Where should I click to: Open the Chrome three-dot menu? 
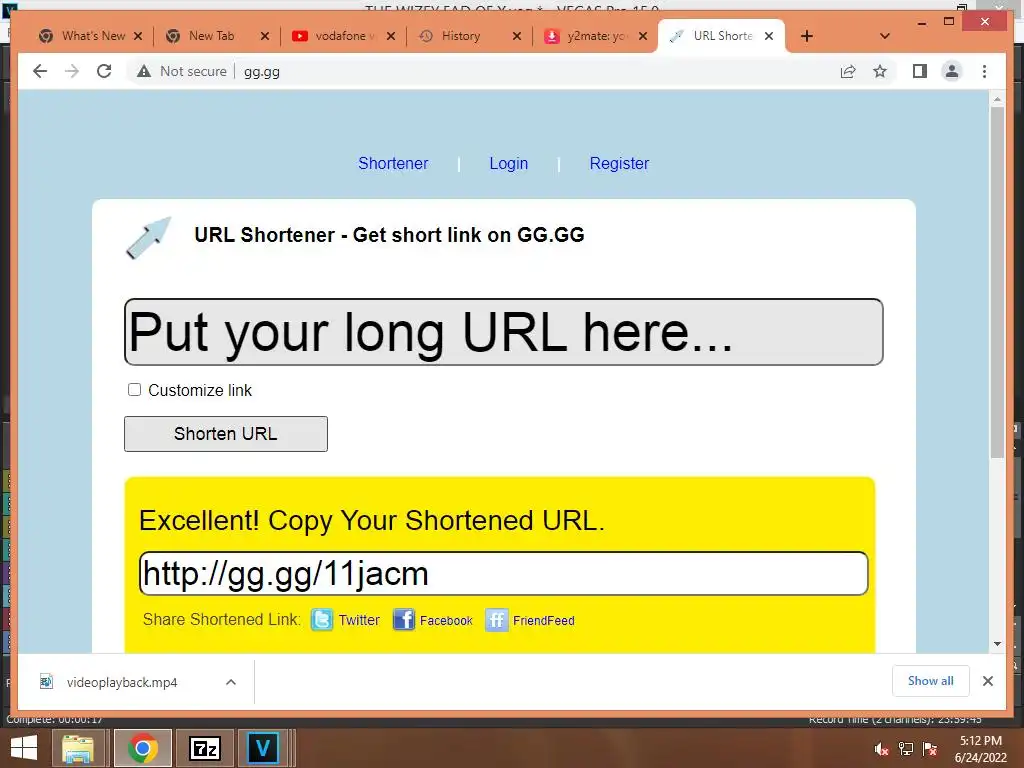click(984, 71)
